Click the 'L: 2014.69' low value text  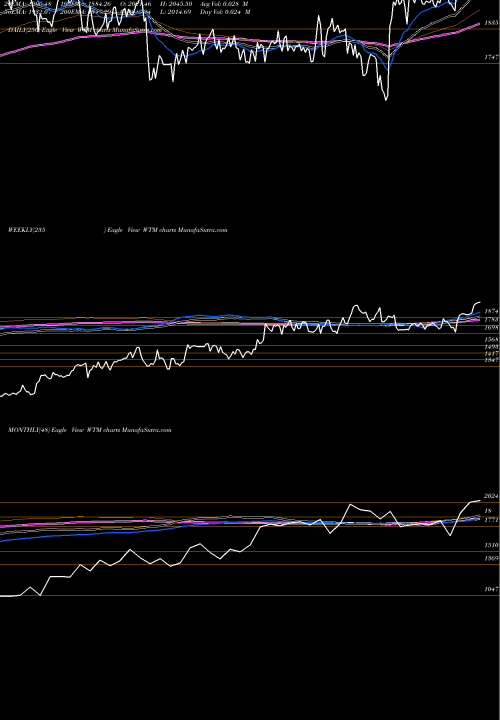(176, 12)
